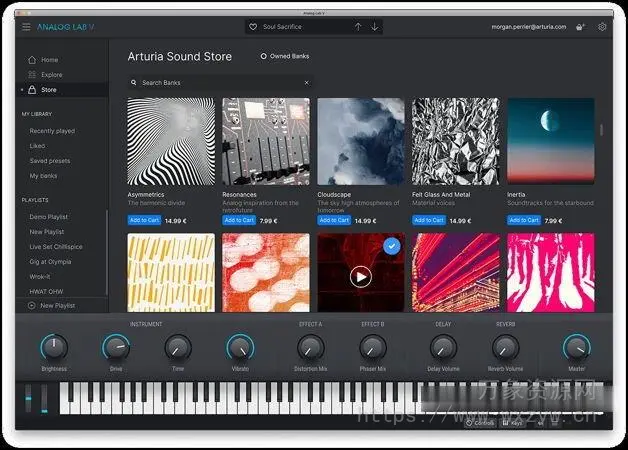Click the store list scrollbar

[x=602, y=130]
